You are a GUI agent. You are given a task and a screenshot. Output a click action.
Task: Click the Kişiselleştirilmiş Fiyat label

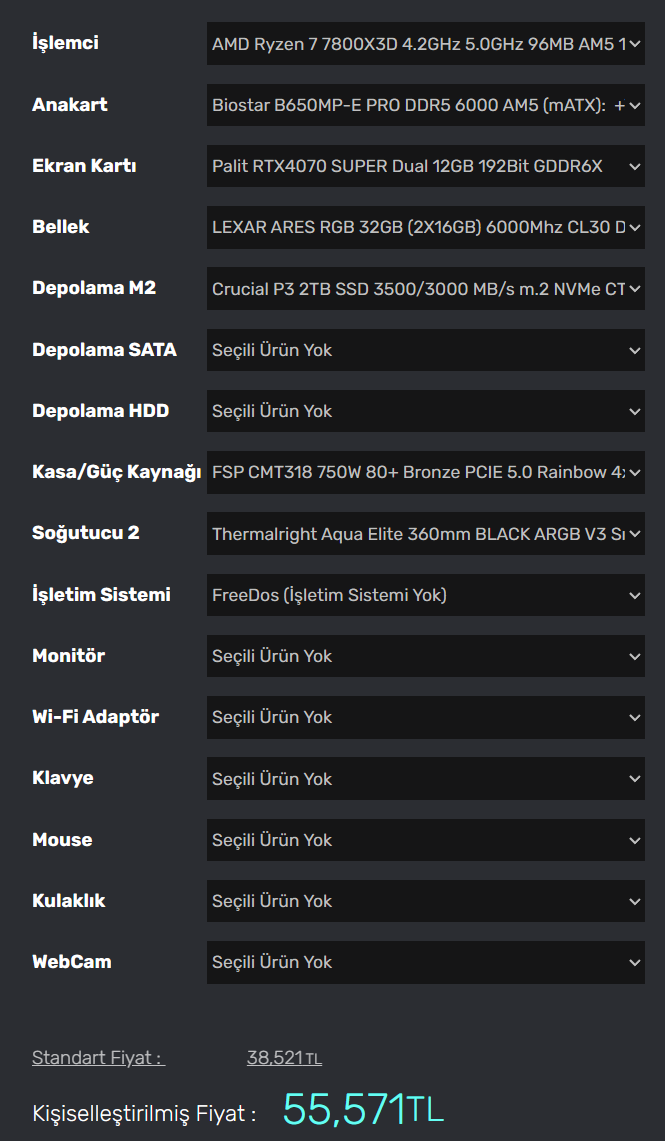[144, 1113]
